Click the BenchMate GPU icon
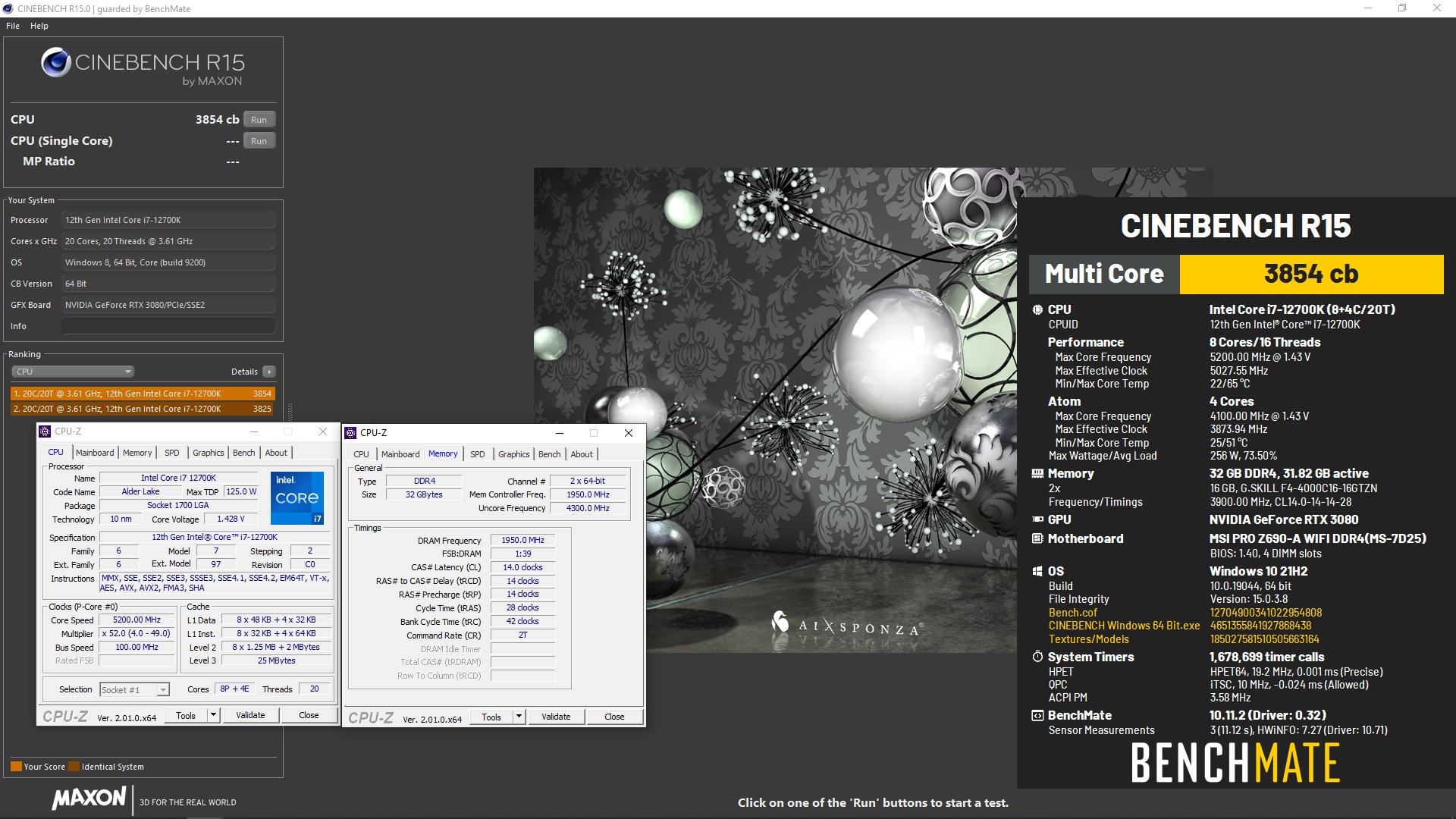1456x819 pixels. point(1037,519)
